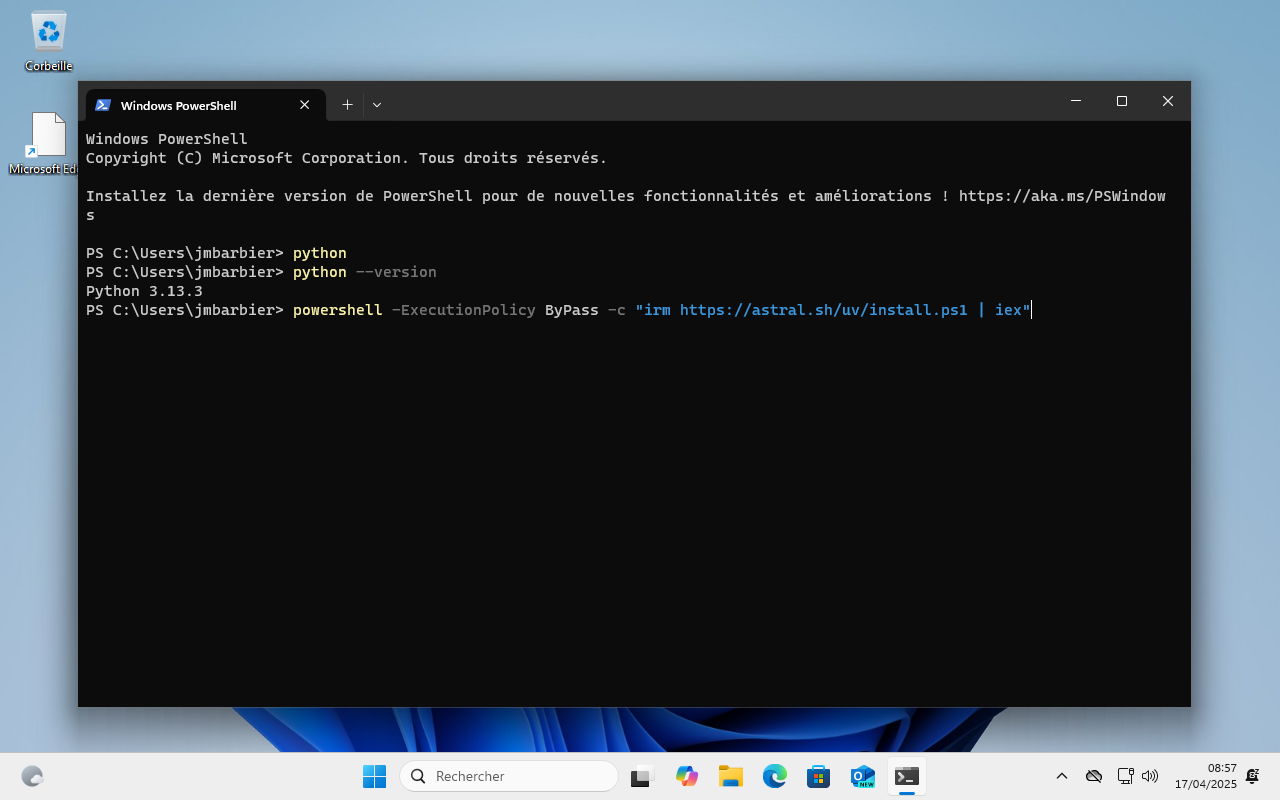Minimize the terminal window
This screenshot has width=1280, height=800.
click(1076, 101)
